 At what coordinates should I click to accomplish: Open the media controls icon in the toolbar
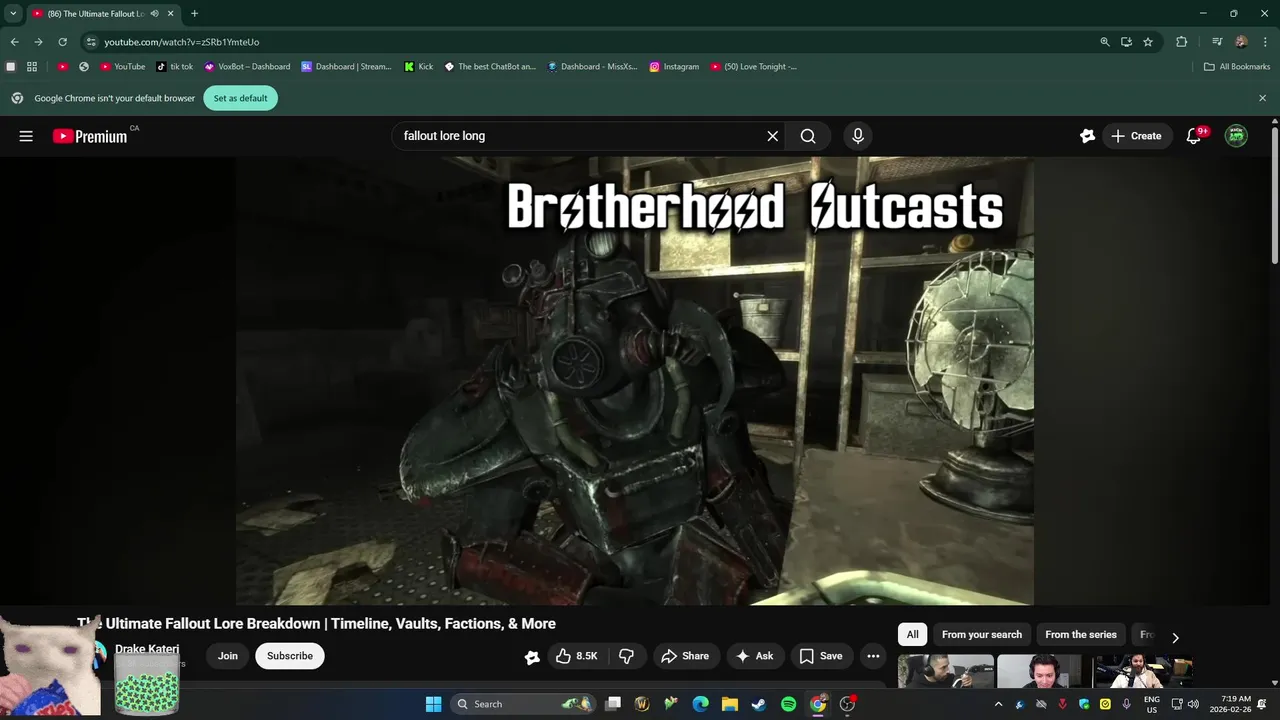point(1217,42)
